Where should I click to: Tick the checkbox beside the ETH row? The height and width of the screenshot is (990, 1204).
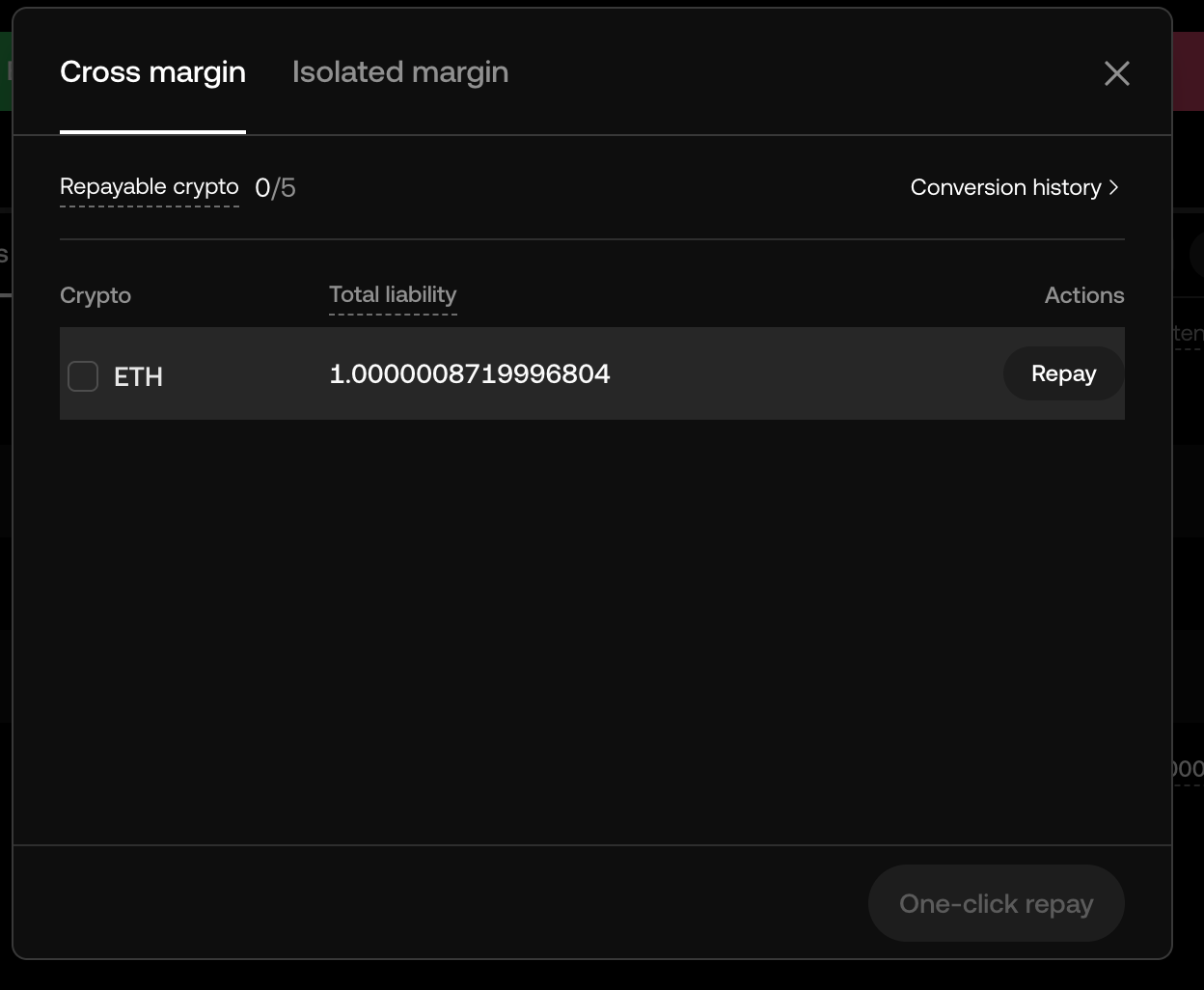point(82,376)
